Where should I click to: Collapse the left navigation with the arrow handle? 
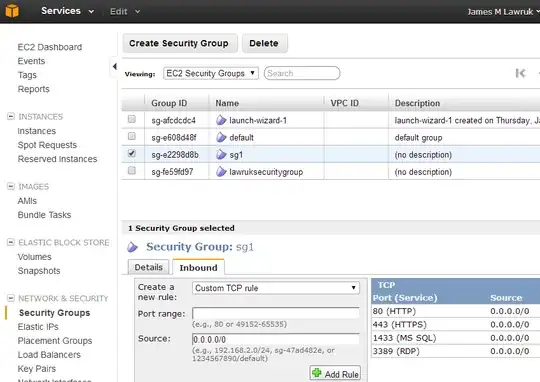tap(114, 66)
